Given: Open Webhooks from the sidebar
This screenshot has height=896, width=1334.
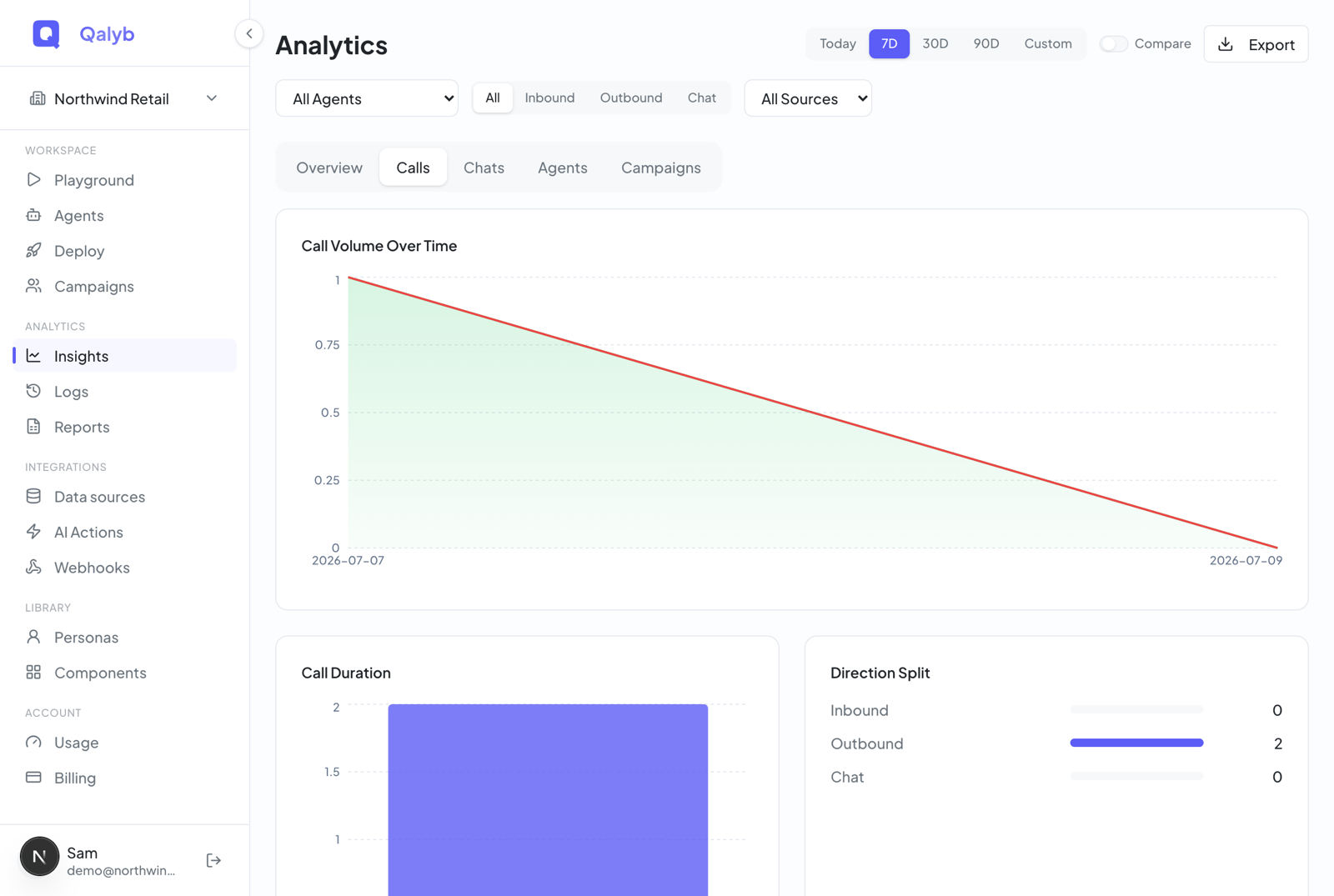Looking at the screenshot, I should coord(125,568).
